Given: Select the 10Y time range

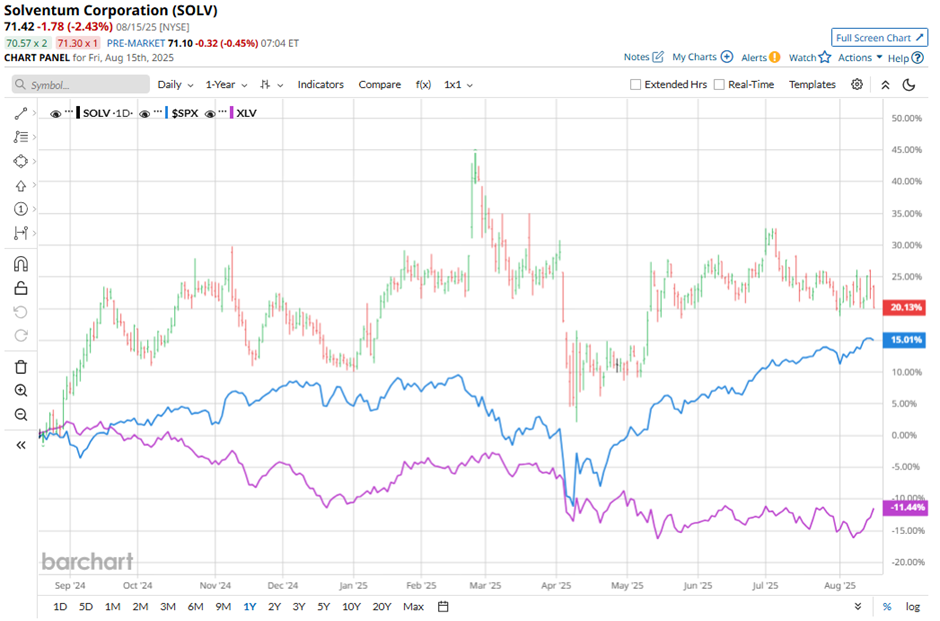Looking at the screenshot, I should (x=351, y=607).
